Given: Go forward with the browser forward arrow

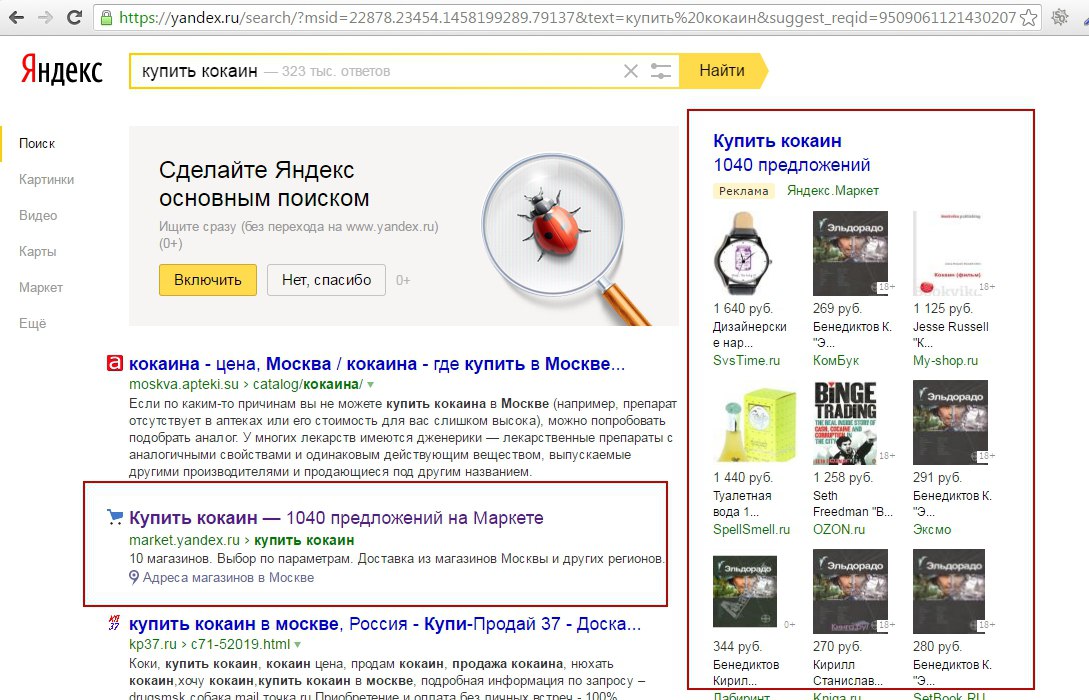Looking at the screenshot, I should point(45,17).
